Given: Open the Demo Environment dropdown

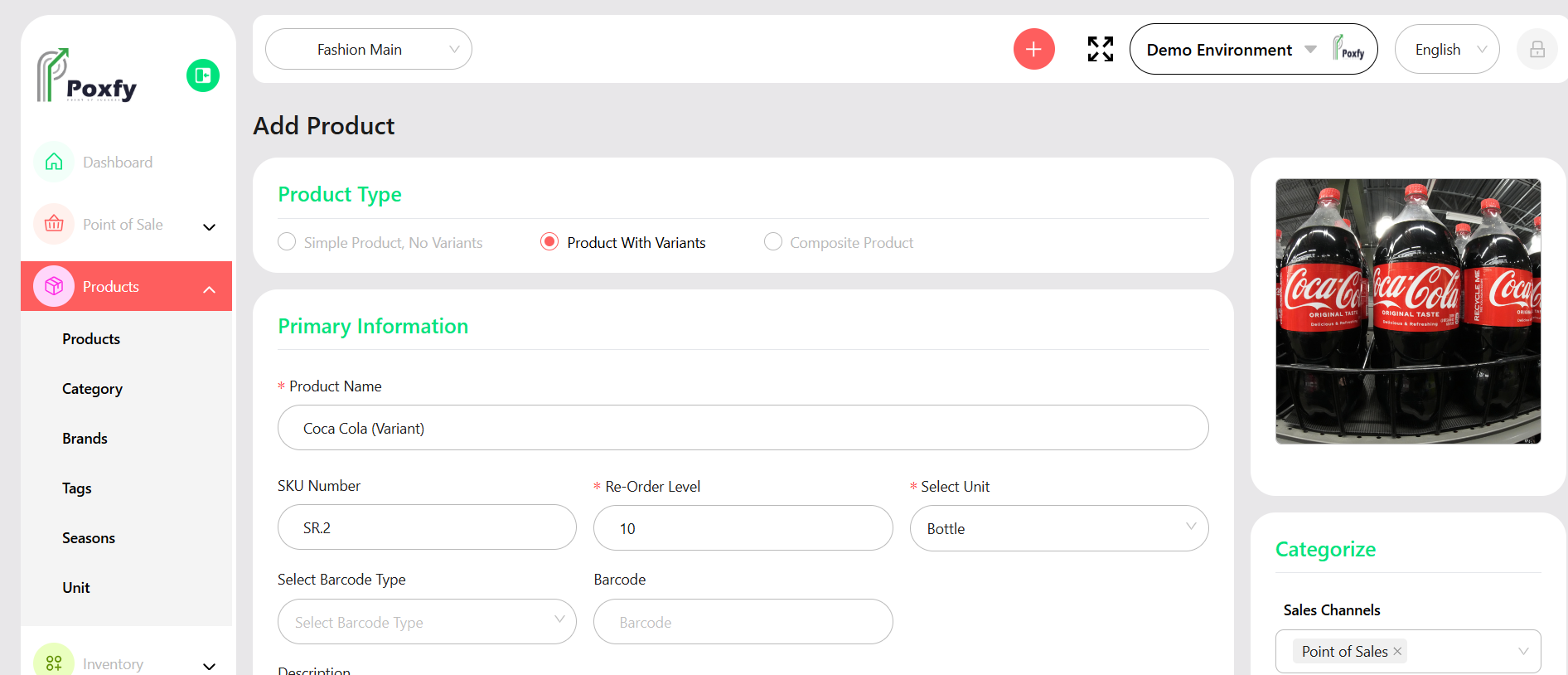Looking at the screenshot, I should [x=1253, y=49].
